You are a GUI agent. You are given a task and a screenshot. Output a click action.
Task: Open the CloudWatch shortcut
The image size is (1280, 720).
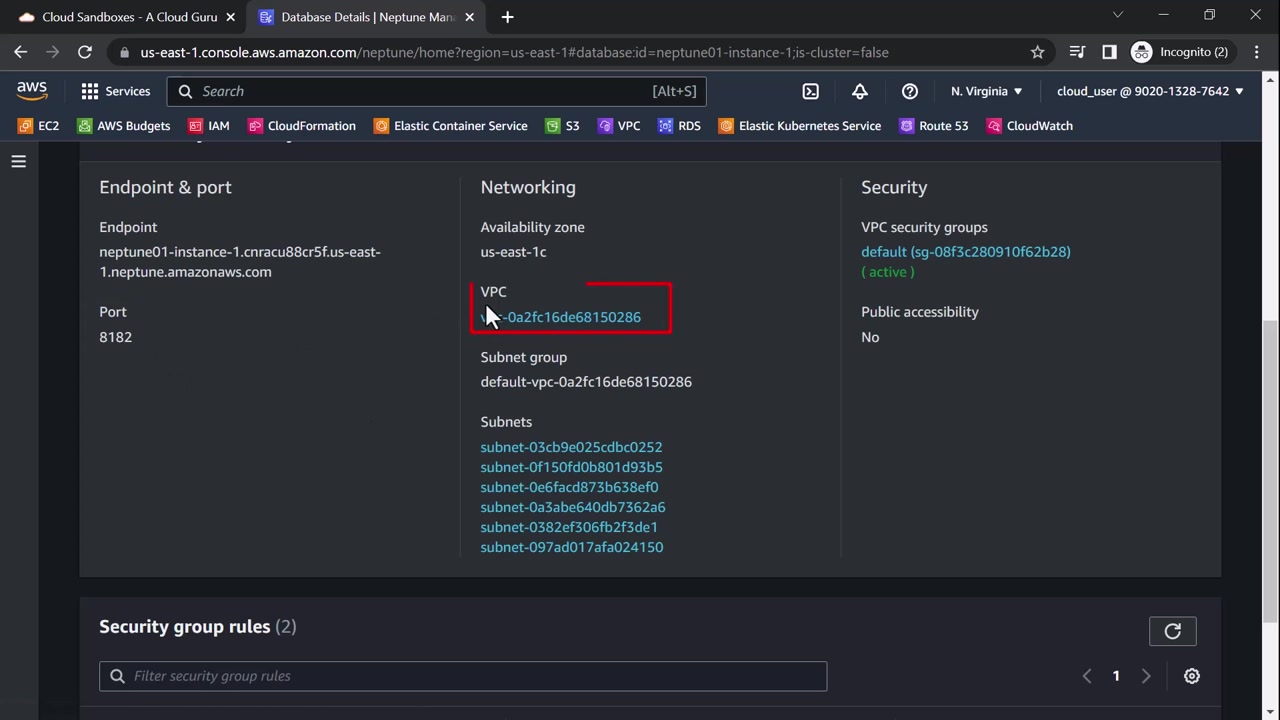[1030, 126]
